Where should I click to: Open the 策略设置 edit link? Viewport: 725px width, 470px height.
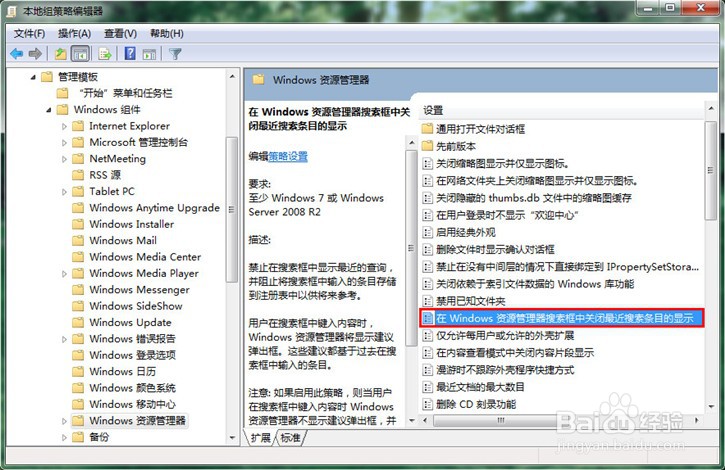coord(288,156)
